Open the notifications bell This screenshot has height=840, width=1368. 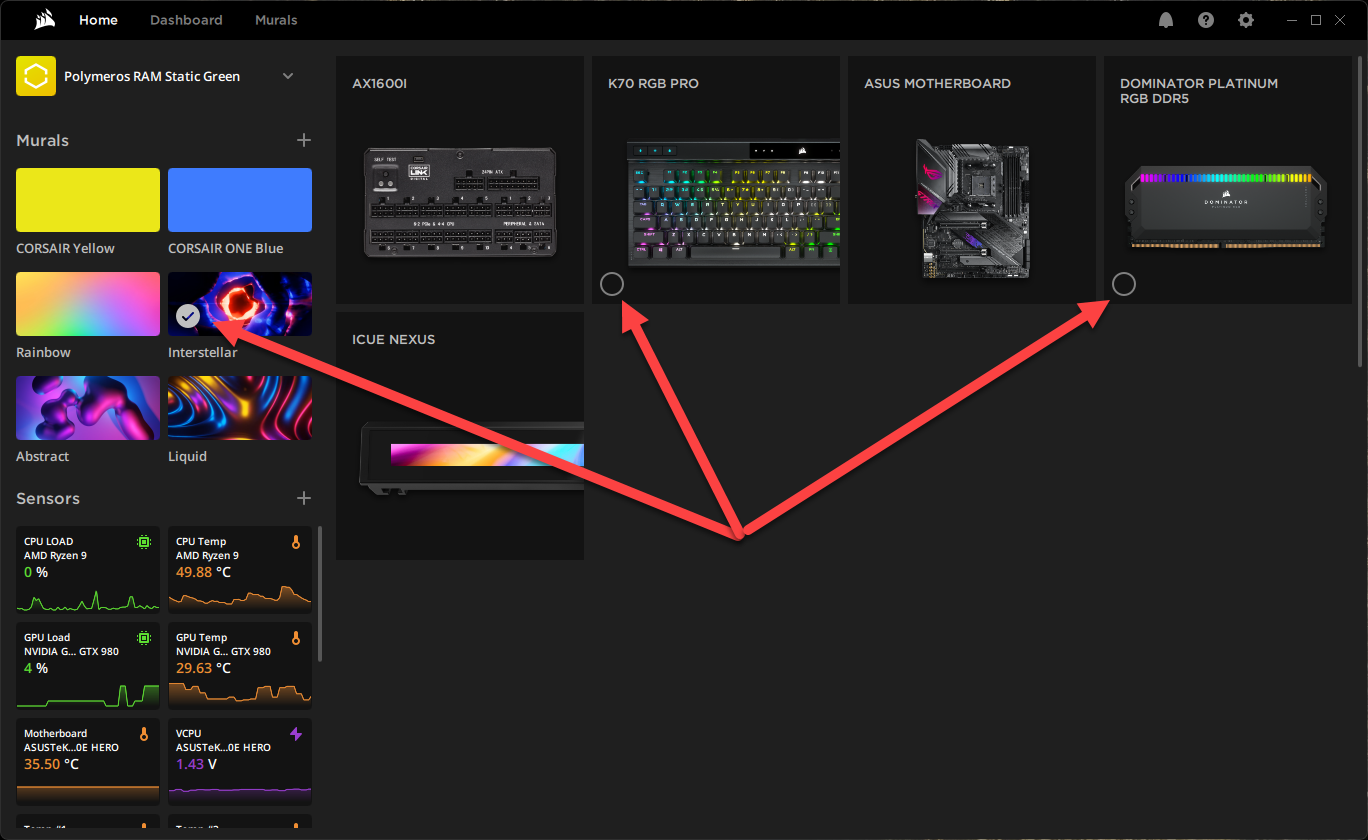click(1166, 20)
